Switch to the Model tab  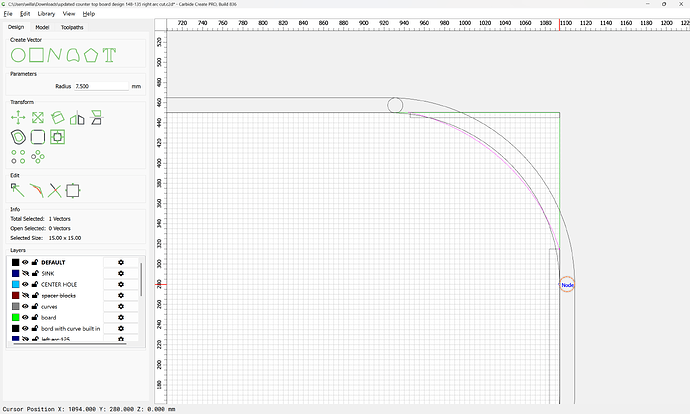[x=42, y=27]
